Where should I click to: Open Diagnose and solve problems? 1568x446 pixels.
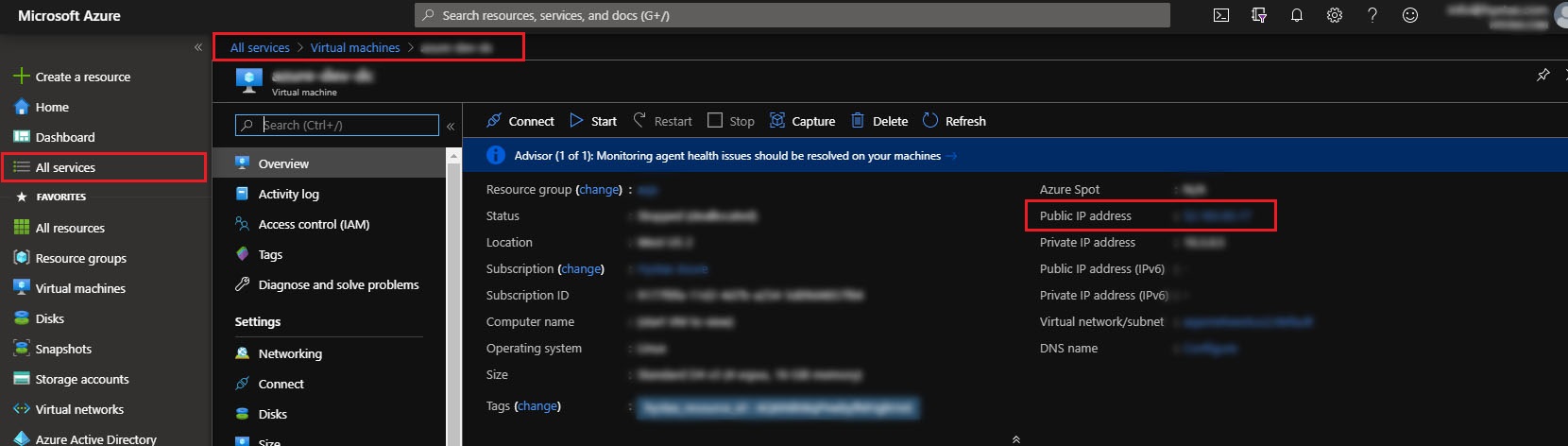pos(329,284)
